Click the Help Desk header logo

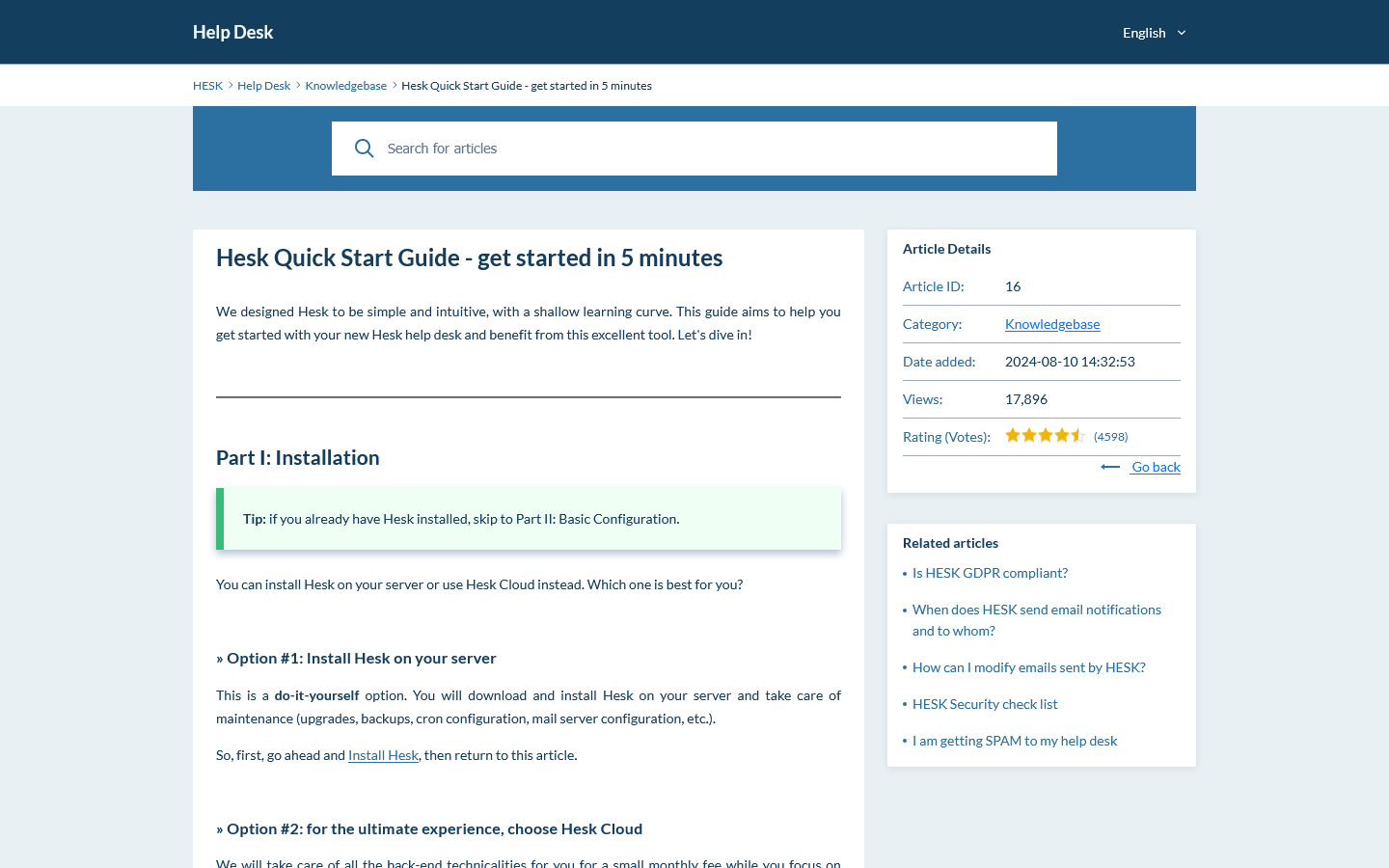[232, 32]
